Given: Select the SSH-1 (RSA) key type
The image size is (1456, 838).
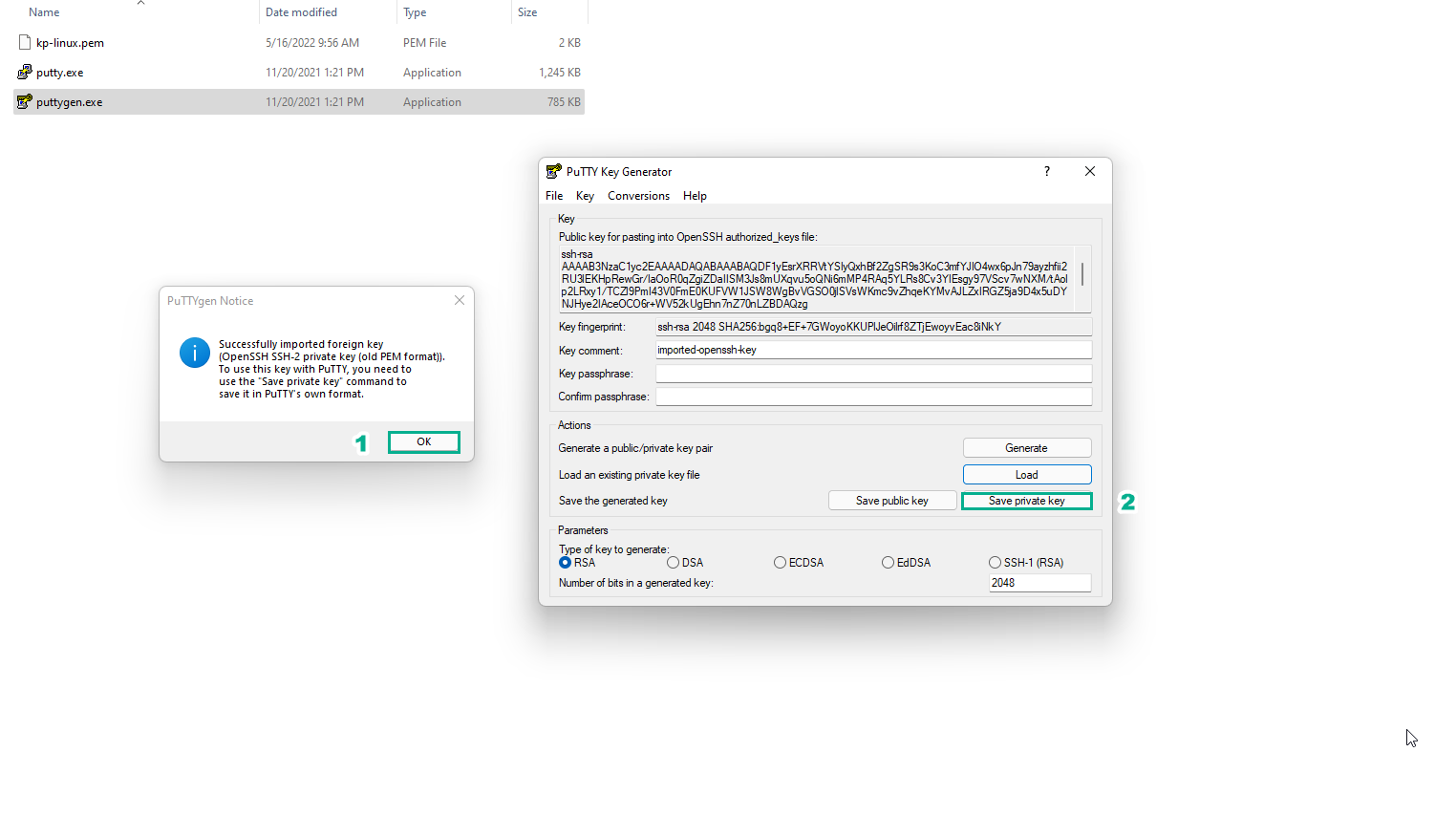Looking at the screenshot, I should pyautogui.click(x=996, y=563).
